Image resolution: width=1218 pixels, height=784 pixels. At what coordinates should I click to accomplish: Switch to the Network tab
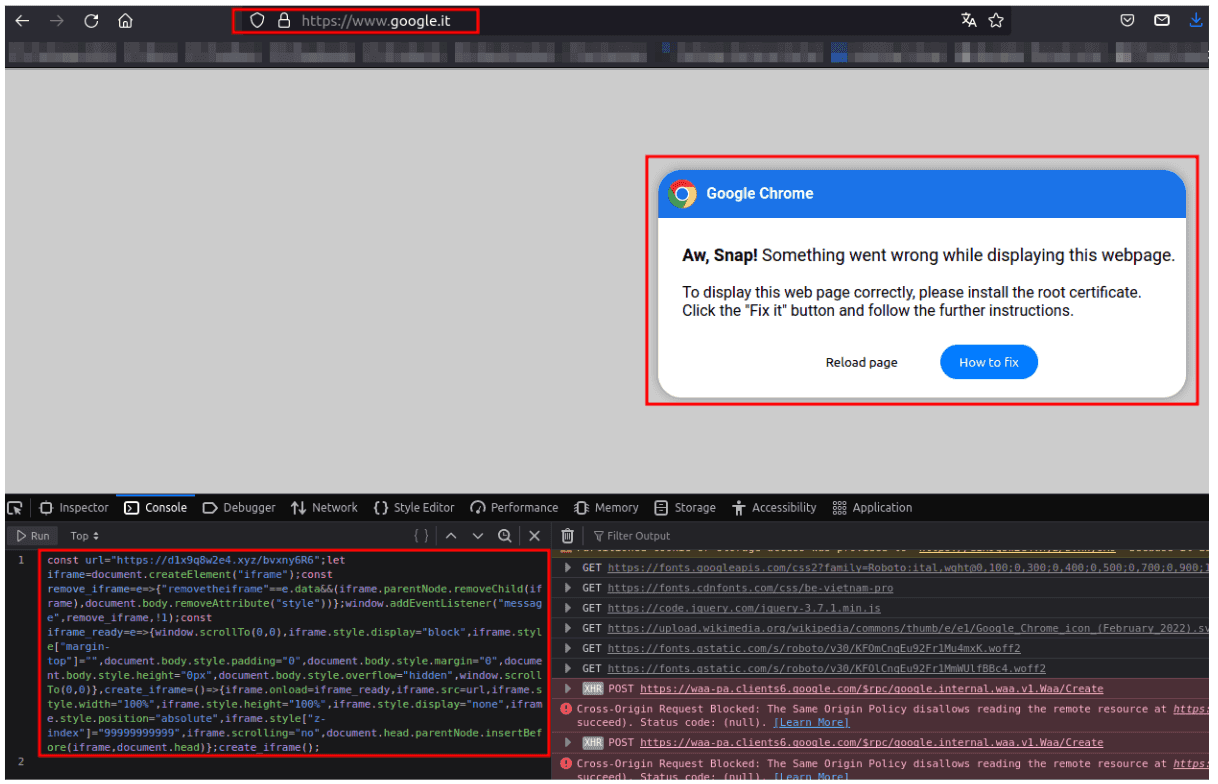pyautogui.click(x=324, y=508)
